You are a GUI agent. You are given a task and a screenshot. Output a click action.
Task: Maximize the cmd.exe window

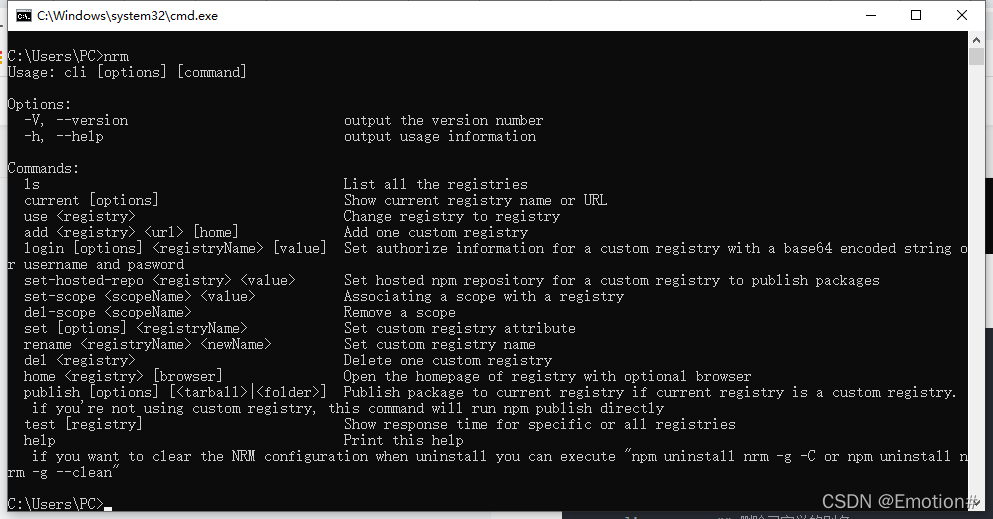pyautogui.click(x=916, y=15)
